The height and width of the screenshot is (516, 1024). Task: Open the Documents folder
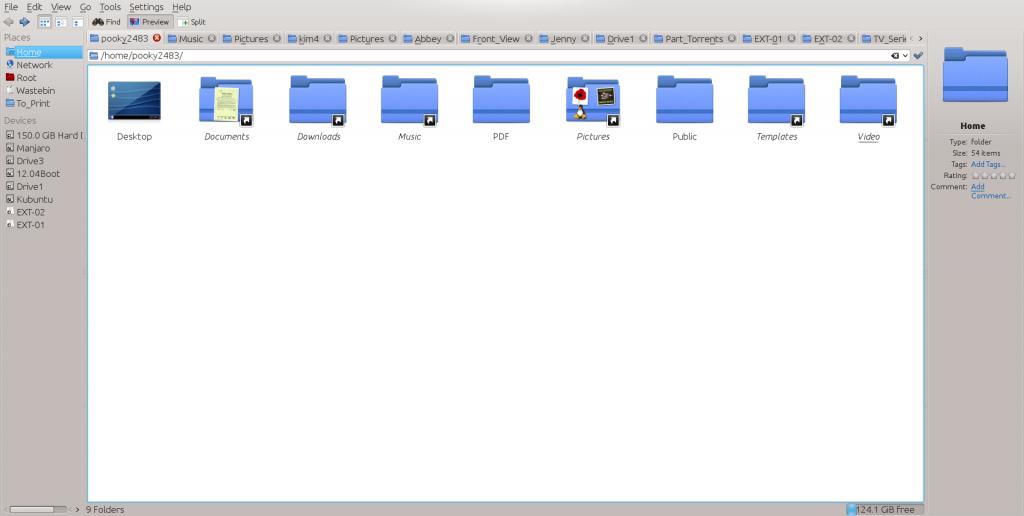(226, 101)
